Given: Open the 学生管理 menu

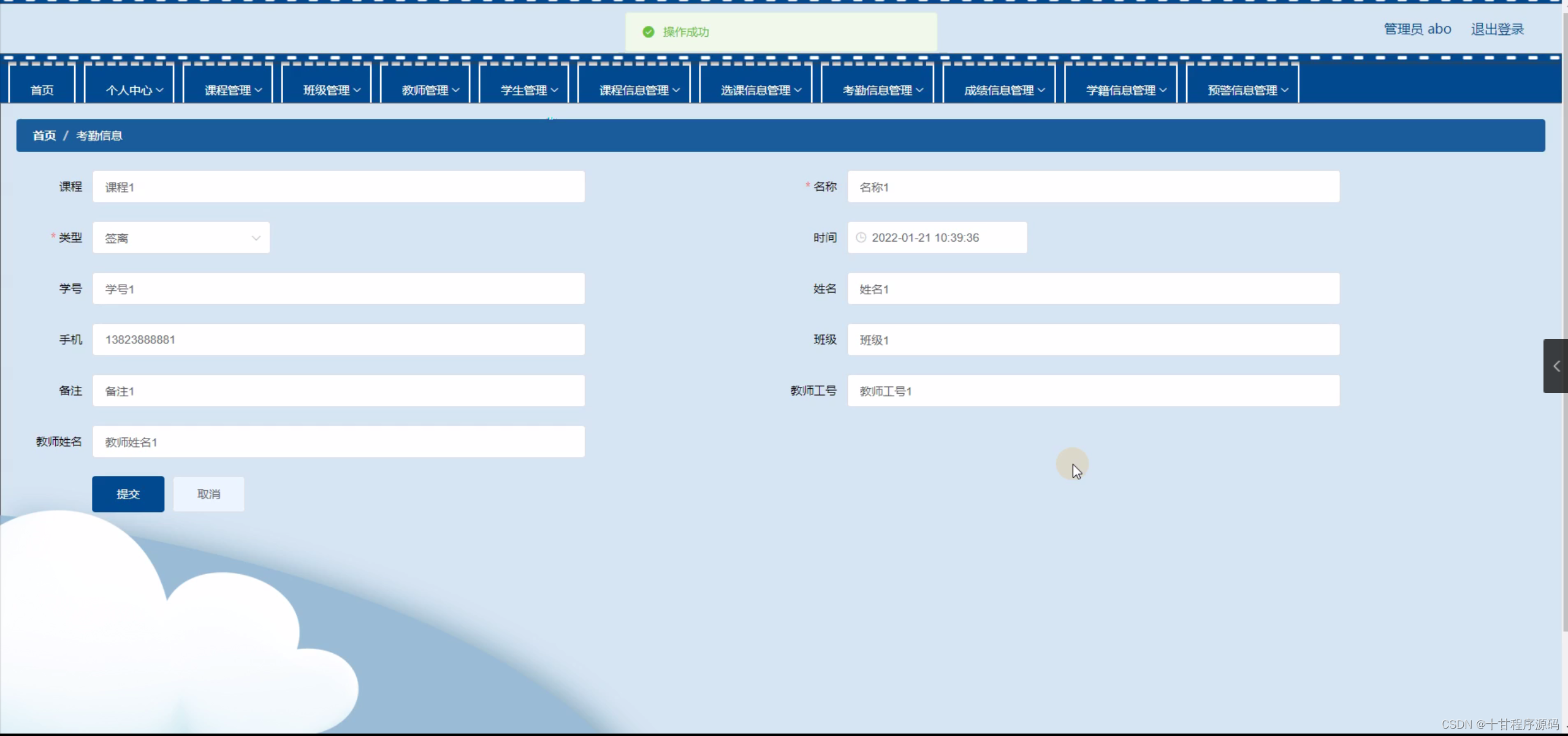Looking at the screenshot, I should pyautogui.click(x=528, y=90).
